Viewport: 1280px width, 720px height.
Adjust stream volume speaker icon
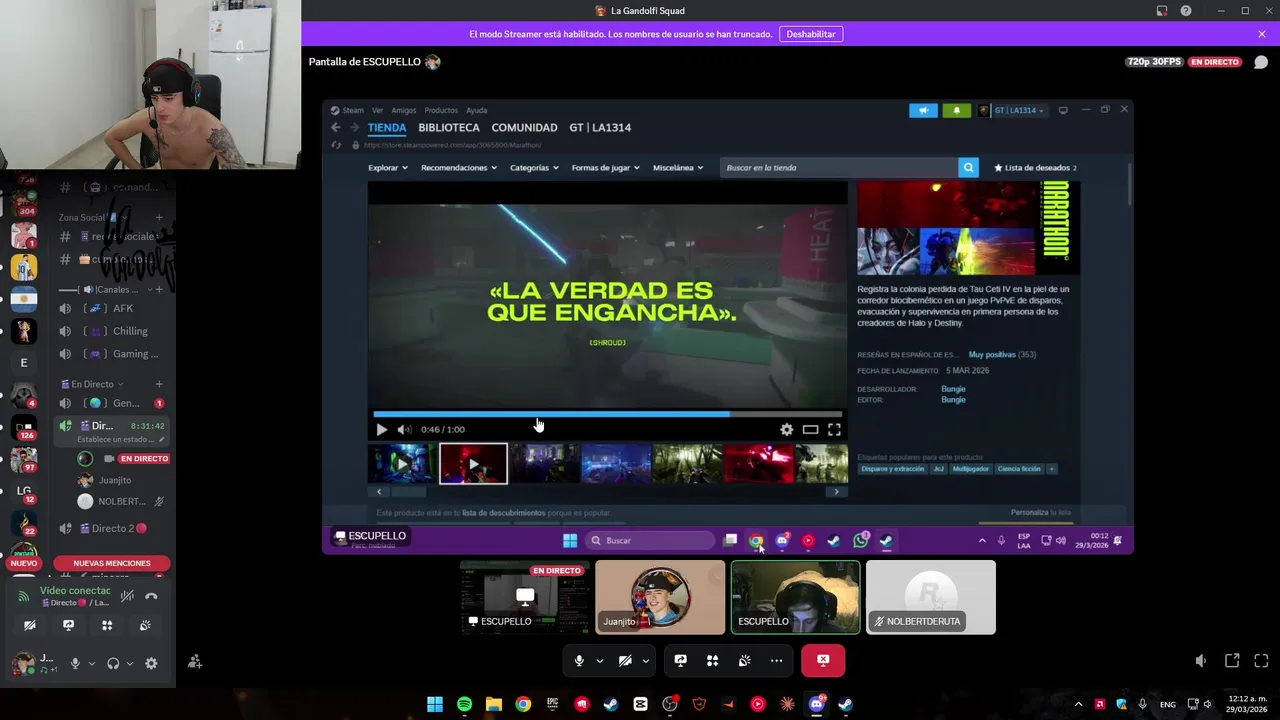1201,661
